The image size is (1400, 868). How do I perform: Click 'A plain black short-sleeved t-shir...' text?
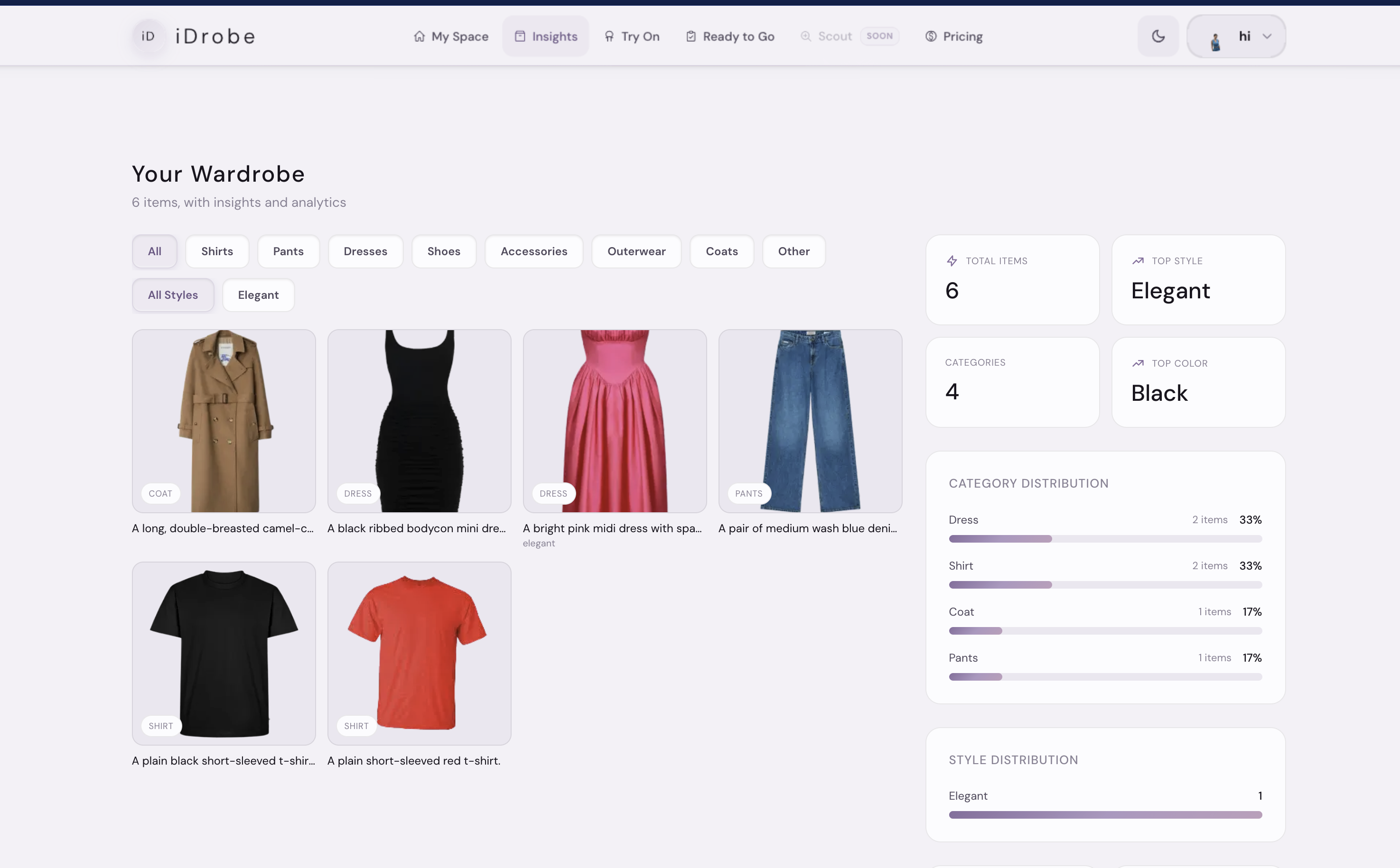pos(224,761)
